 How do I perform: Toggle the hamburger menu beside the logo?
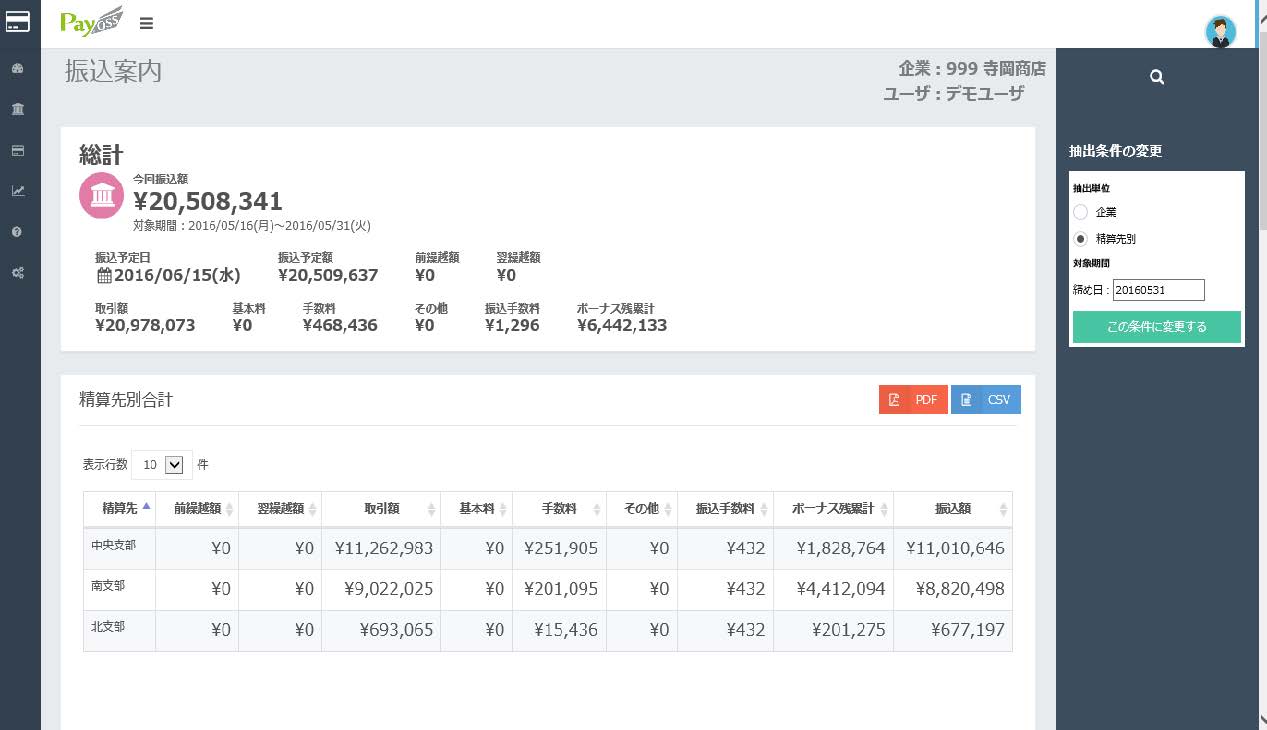[x=146, y=23]
